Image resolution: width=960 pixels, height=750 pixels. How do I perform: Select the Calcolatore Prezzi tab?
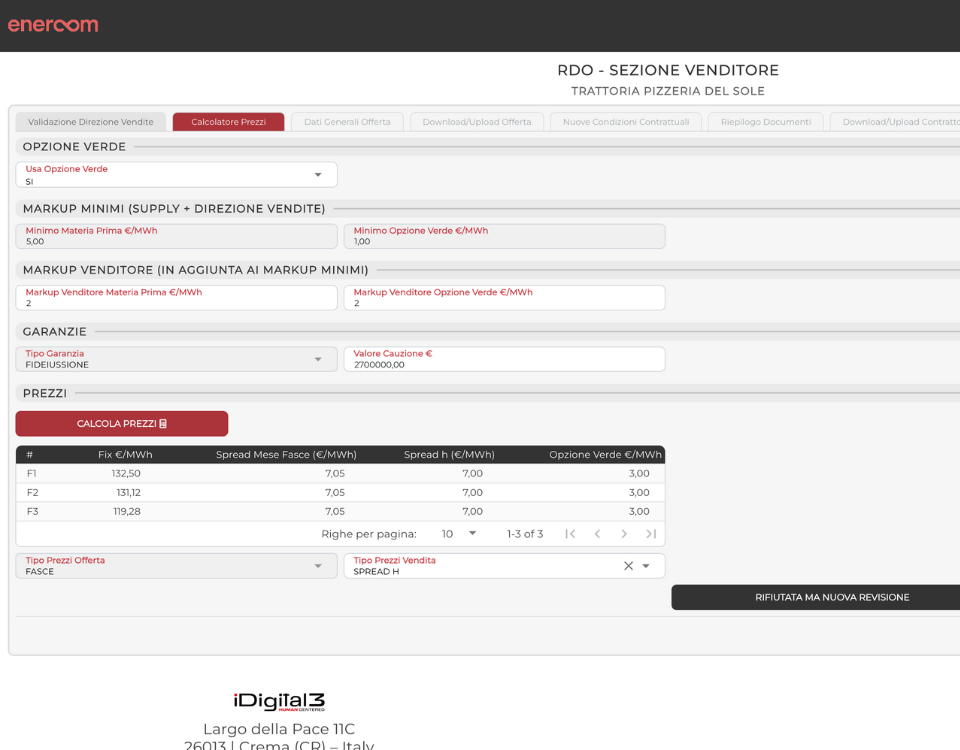point(228,122)
